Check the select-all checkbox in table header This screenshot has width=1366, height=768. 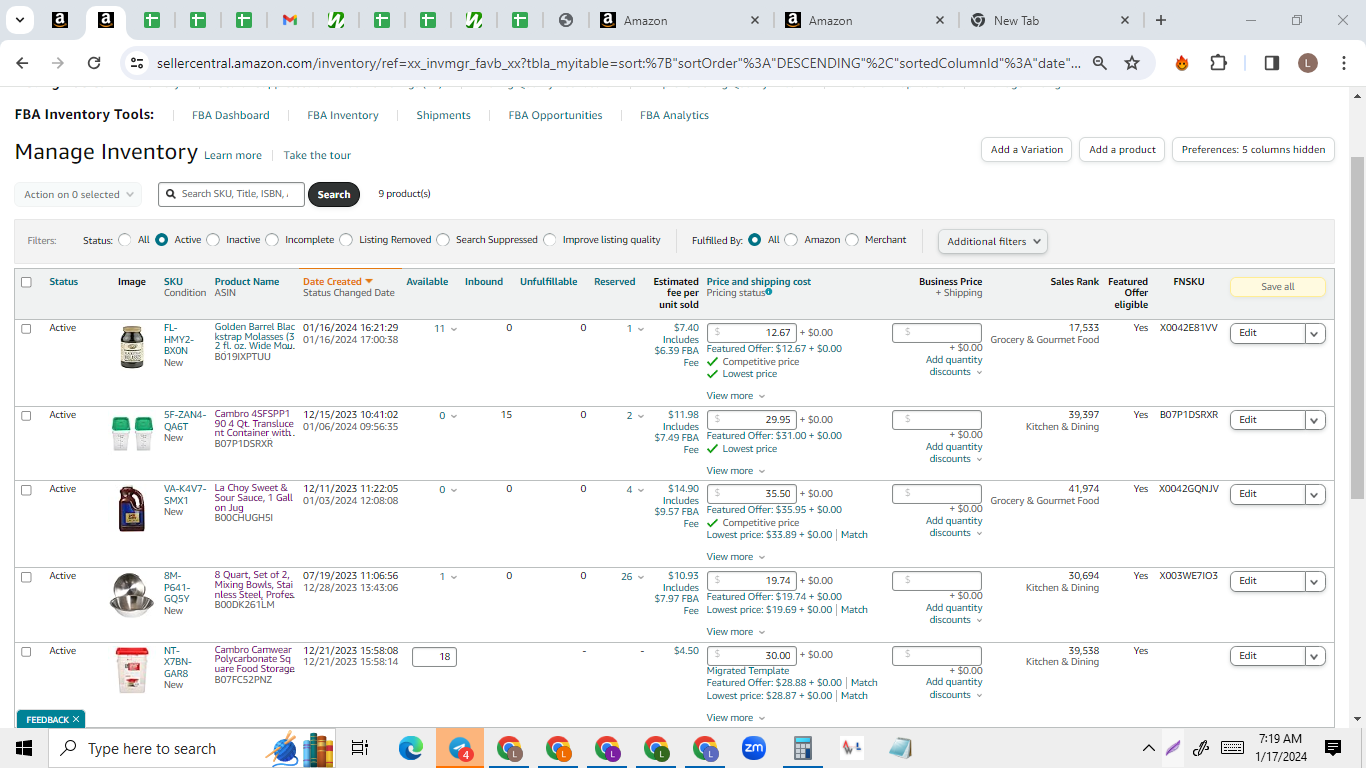[26, 282]
